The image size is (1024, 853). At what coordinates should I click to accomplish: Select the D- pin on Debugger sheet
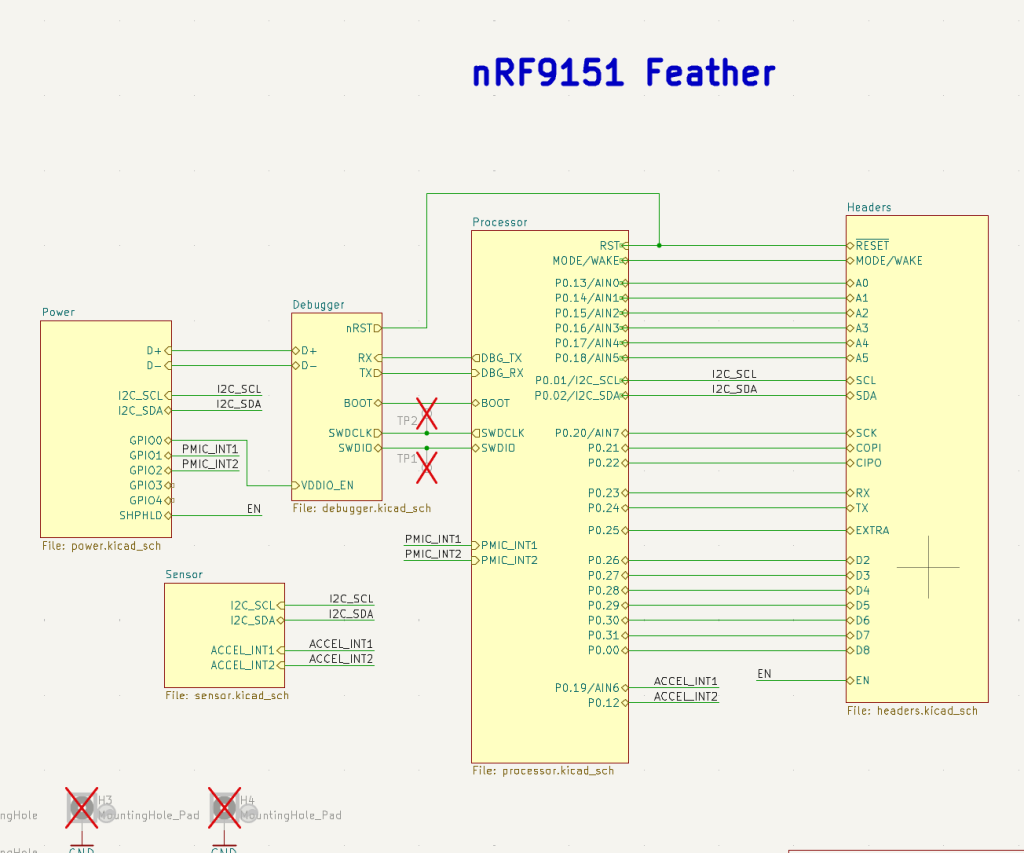[x=305, y=365]
